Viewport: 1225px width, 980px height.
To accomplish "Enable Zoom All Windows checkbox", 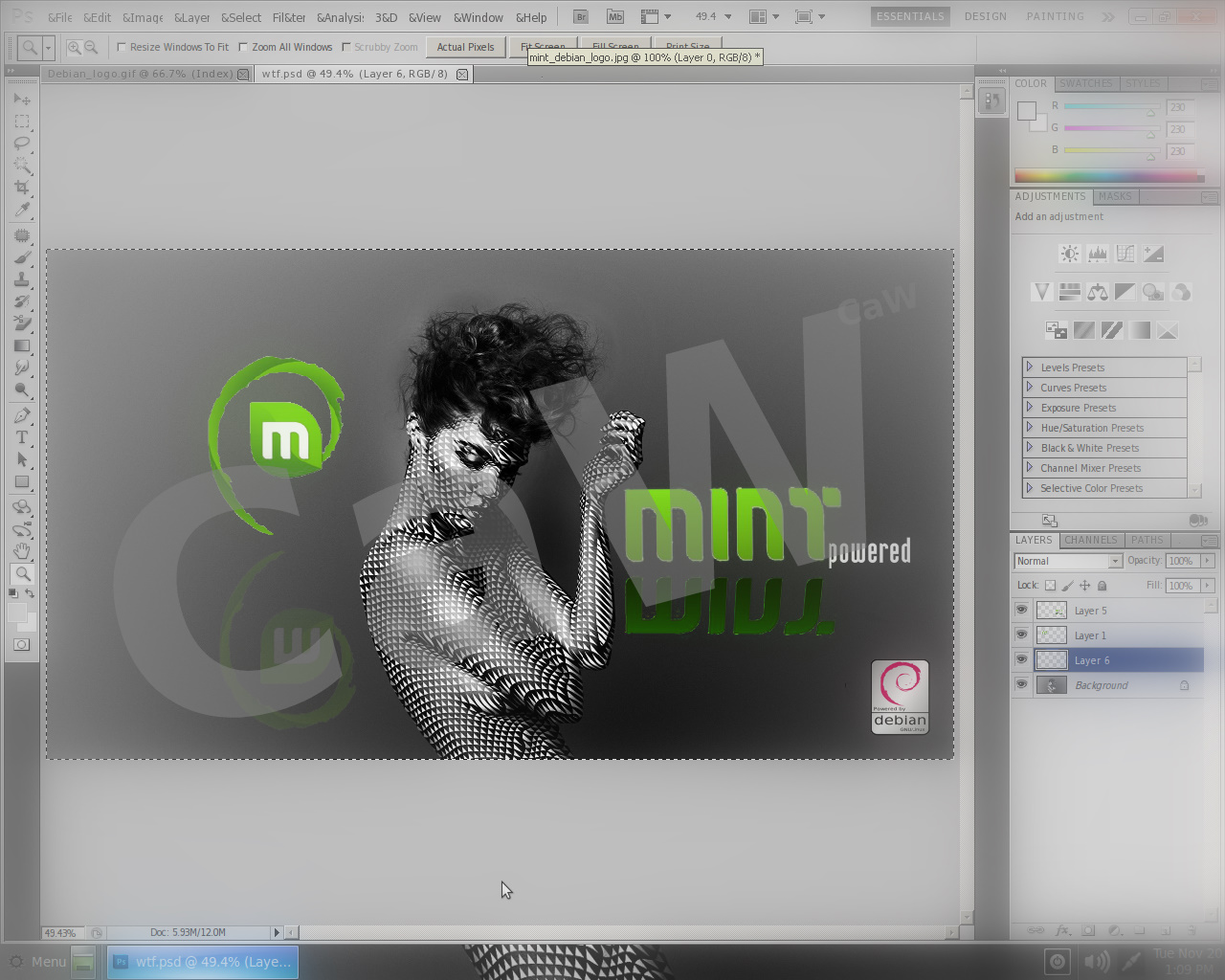I will (243, 47).
